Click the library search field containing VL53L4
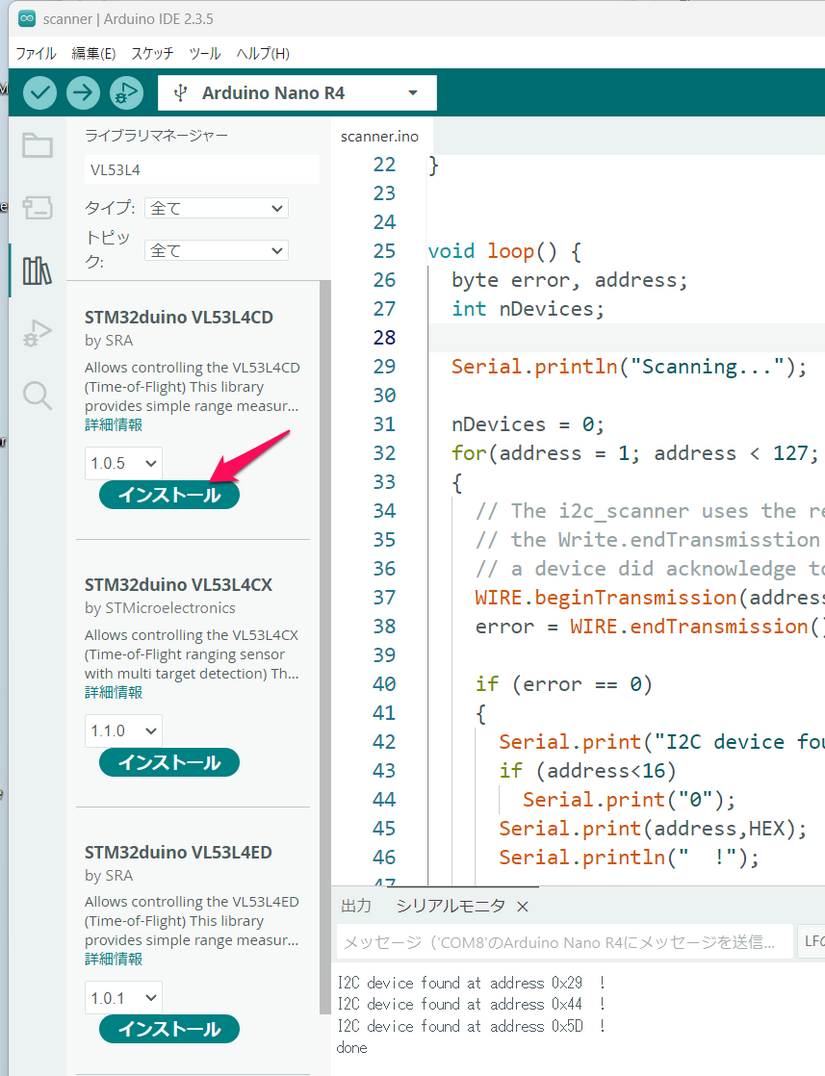Image resolution: width=825 pixels, height=1076 pixels. tap(201, 170)
